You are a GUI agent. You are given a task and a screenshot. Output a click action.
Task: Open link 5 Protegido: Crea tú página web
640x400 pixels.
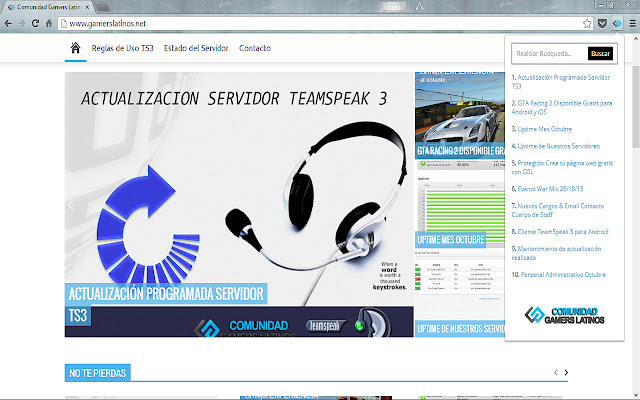562,167
